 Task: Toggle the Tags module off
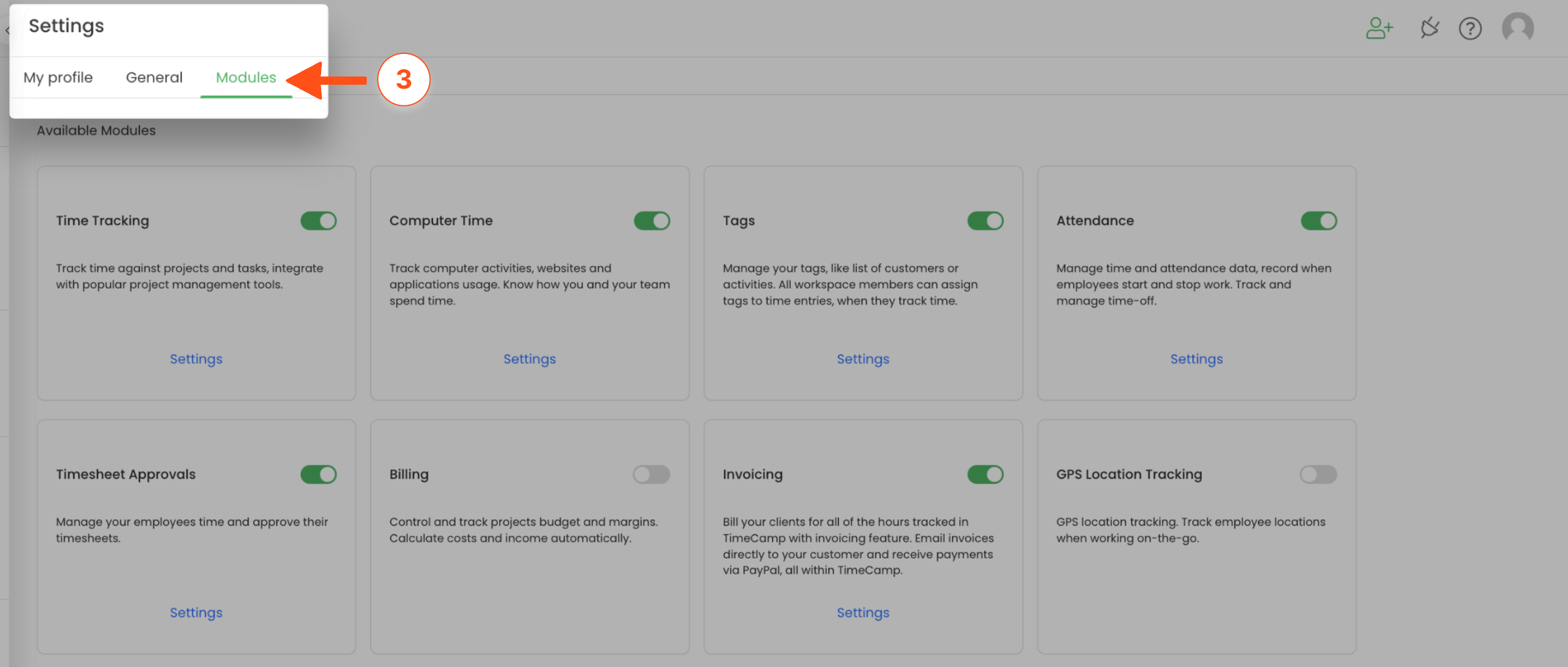[985, 221]
